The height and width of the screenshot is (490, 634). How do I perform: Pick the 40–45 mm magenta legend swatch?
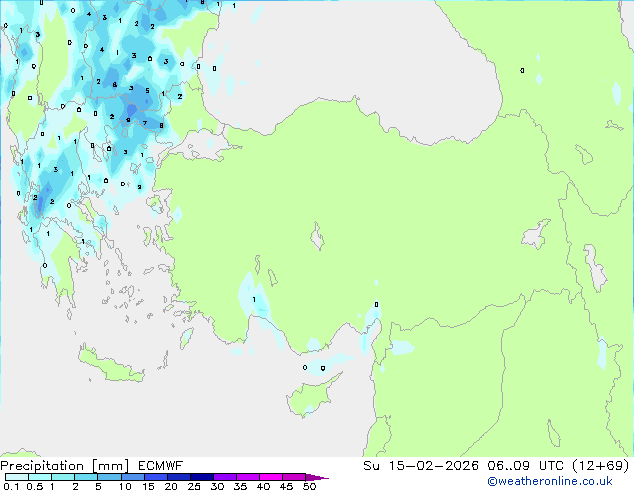tap(271, 477)
